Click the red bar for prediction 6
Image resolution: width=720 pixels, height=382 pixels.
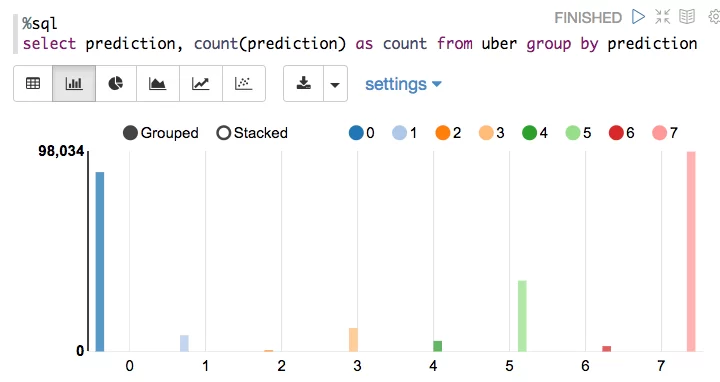pyautogui.click(x=607, y=349)
